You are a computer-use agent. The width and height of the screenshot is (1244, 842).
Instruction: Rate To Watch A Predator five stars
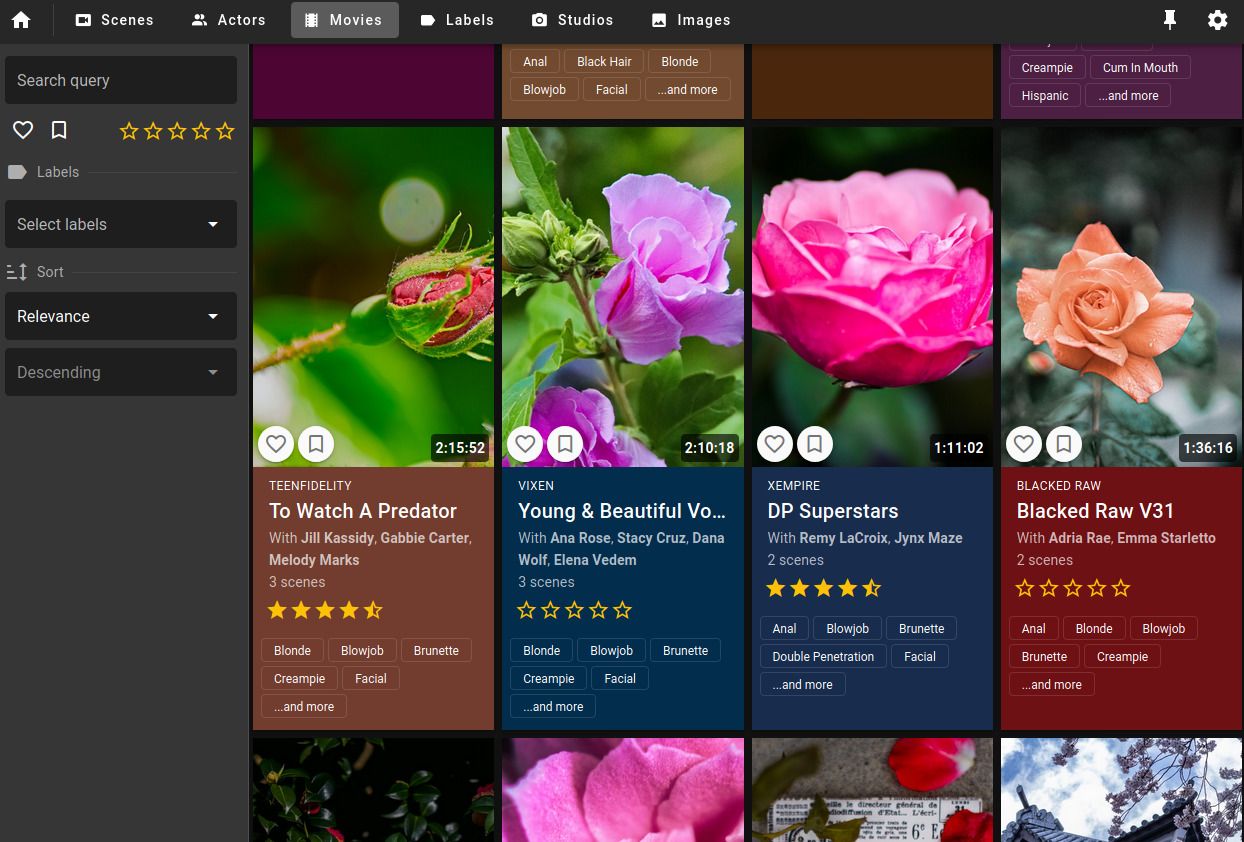tap(373, 610)
